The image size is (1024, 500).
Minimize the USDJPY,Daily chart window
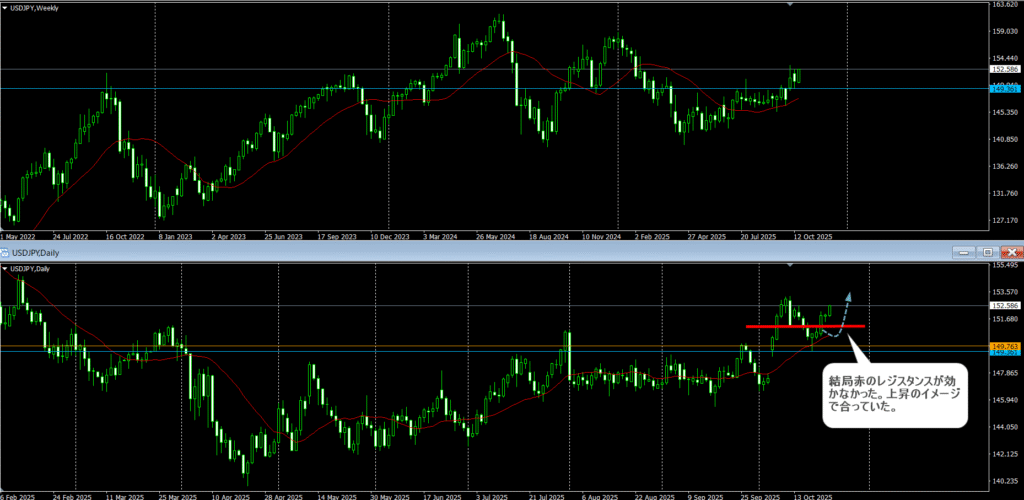[965, 252]
